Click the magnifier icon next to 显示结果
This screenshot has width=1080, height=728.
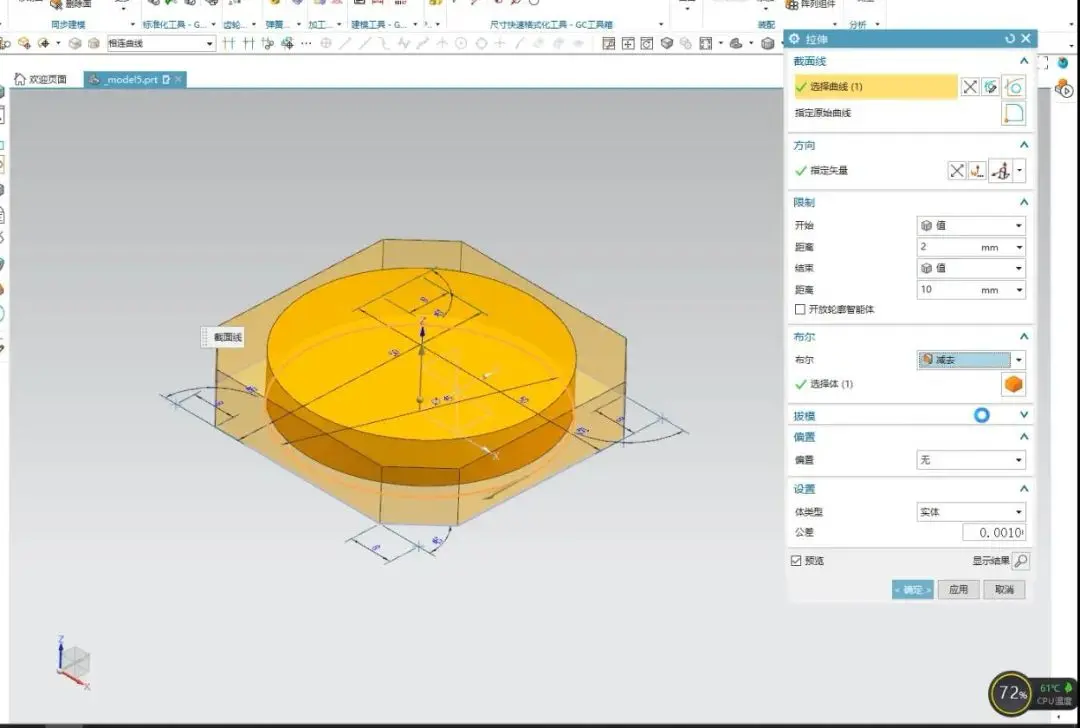[x=1021, y=561]
